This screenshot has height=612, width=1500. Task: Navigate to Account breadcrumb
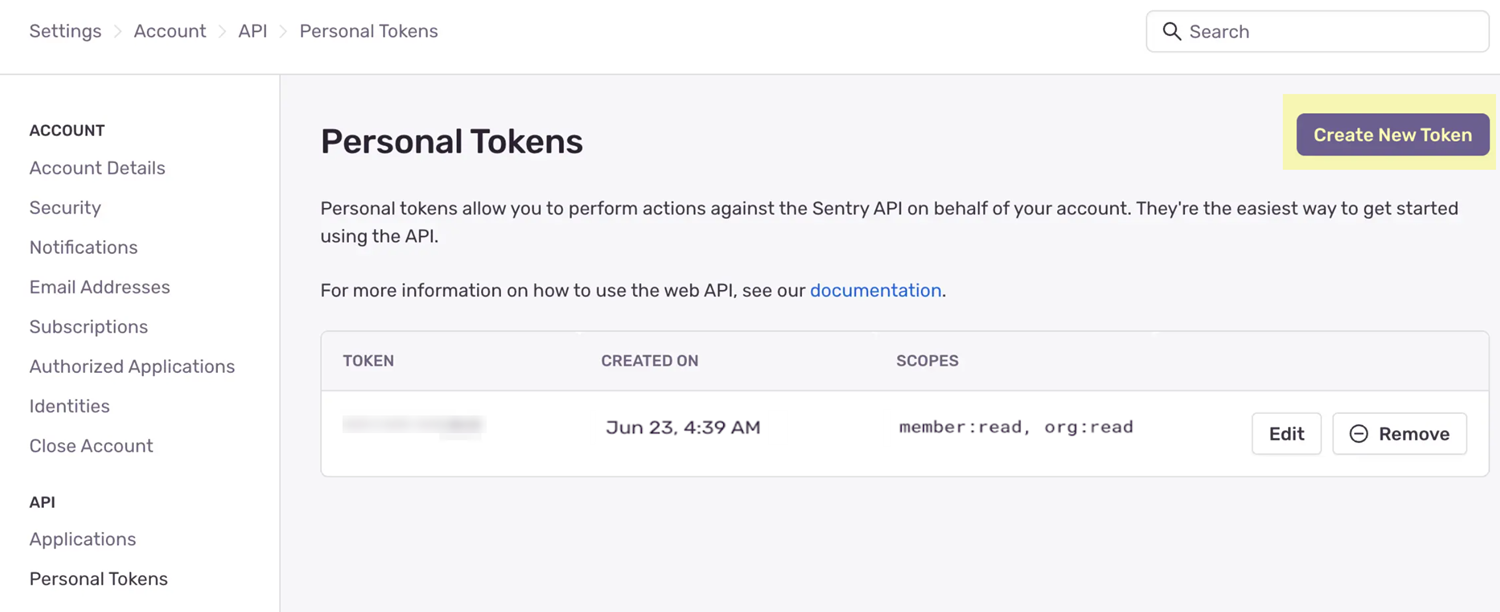coord(170,32)
